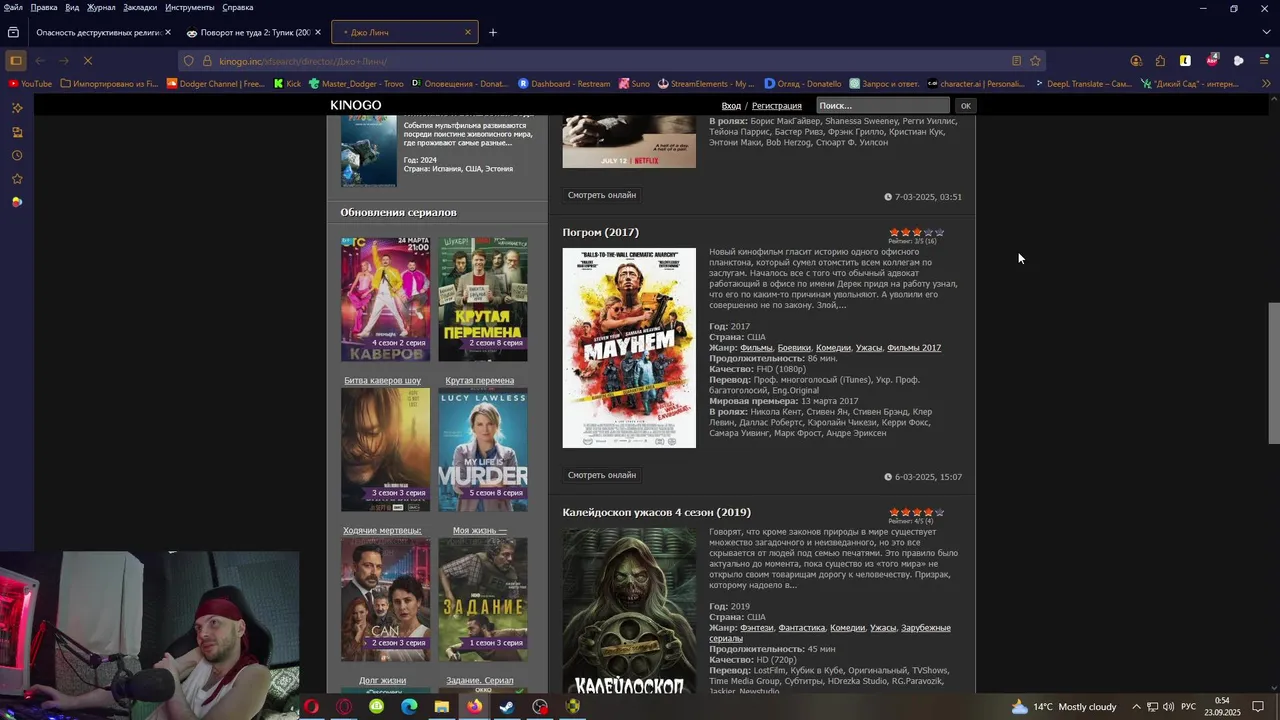Open Калейдоскоп ужасов 4 сезон title
Image resolution: width=1280 pixels, height=720 pixels.
point(656,512)
